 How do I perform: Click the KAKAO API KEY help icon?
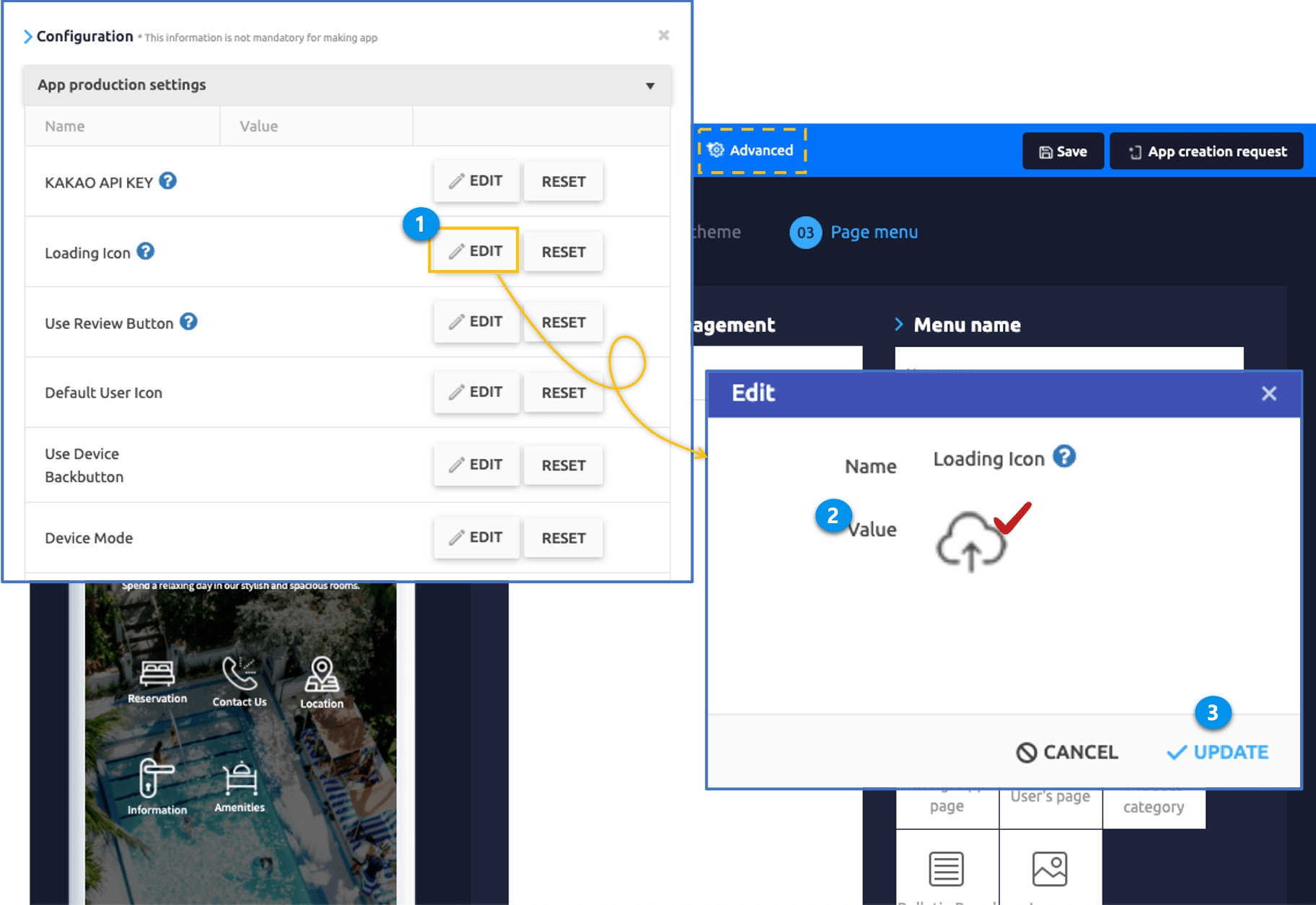point(167,181)
